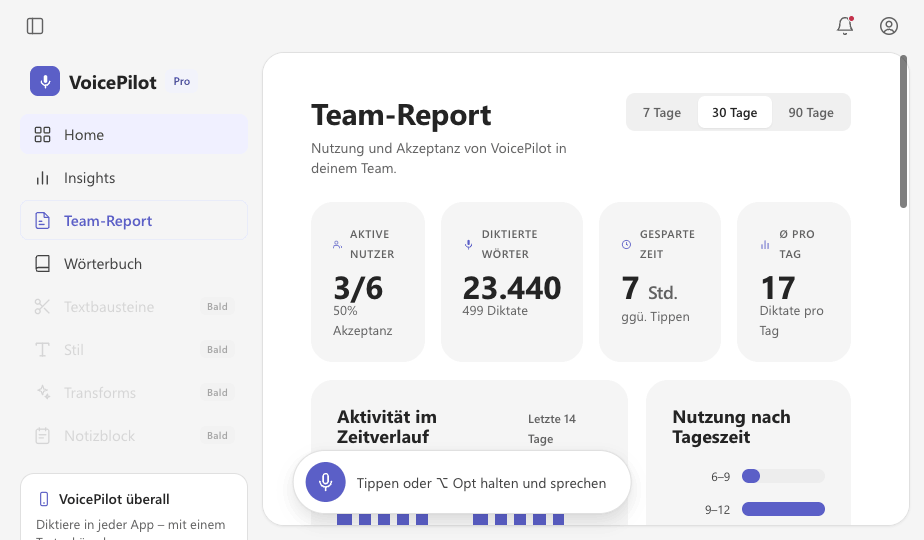This screenshot has width=924, height=540.
Task: Click the Home grid icon
Action: 42,134
